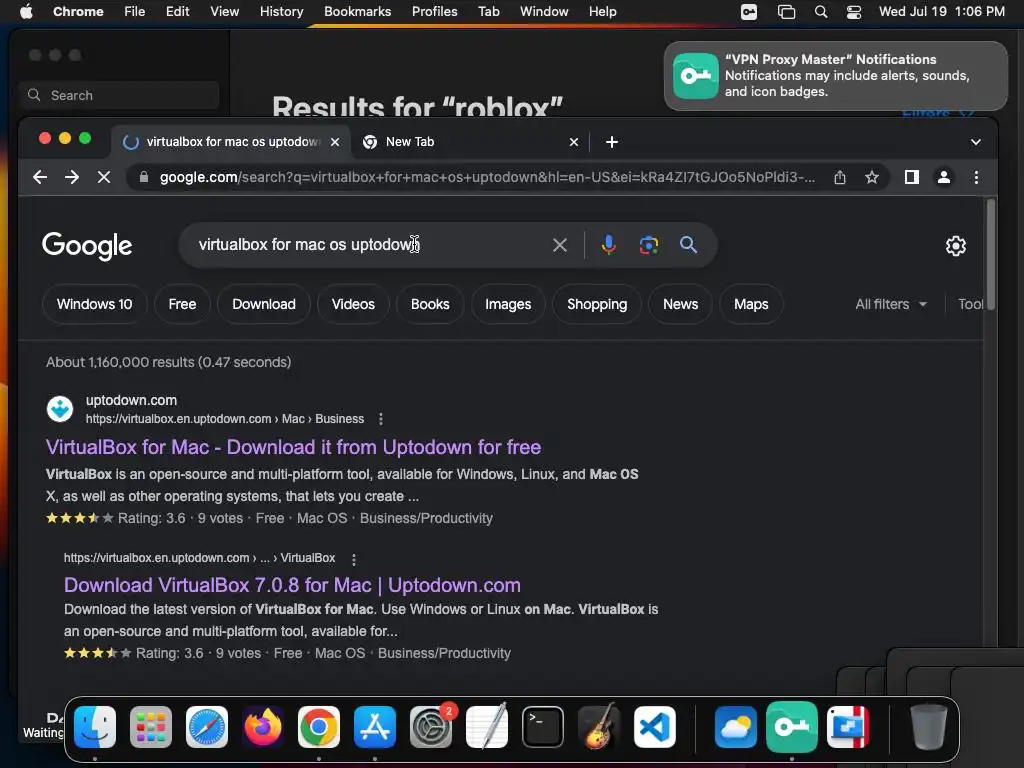Open VirtualBox for Mac - Download it from Uptodown link
Viewport: 1024px width, 768px height.
pyautogui.click(x=293, y=447)
